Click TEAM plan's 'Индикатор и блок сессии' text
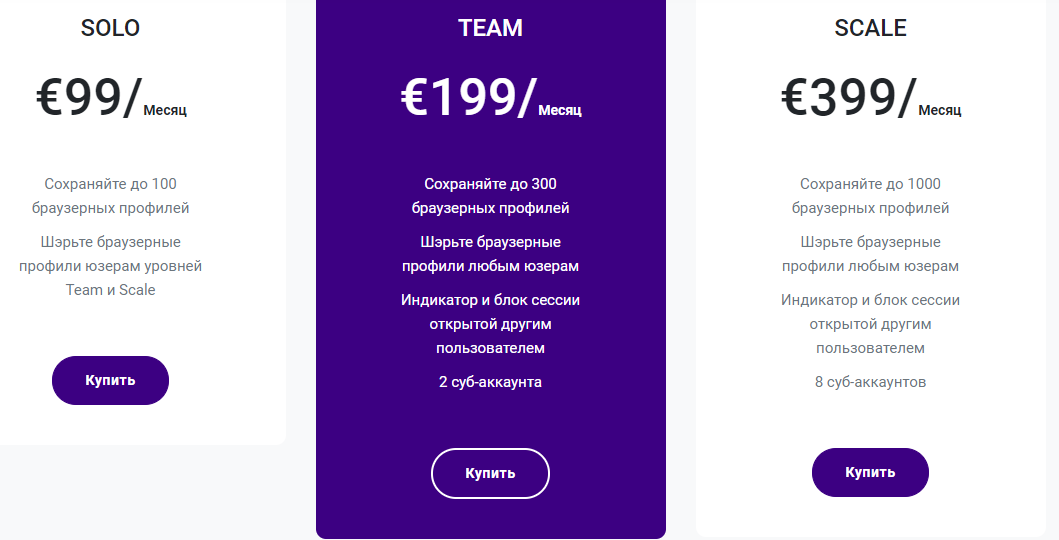Image resolution: width=1059 pixels, height=540 pixels. tap(490, 300)
